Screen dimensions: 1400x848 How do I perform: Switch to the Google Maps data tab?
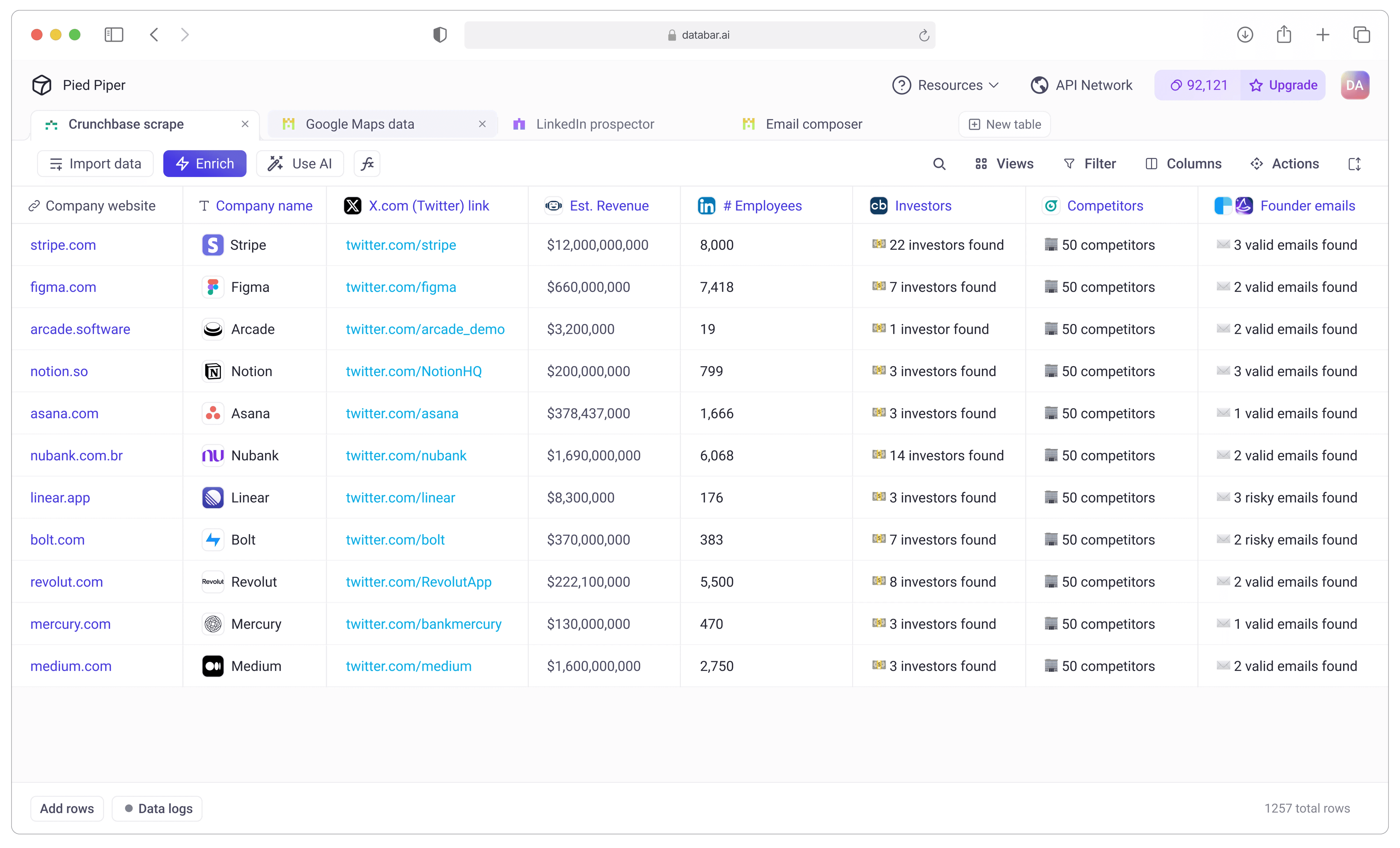[x=360, y=123]
